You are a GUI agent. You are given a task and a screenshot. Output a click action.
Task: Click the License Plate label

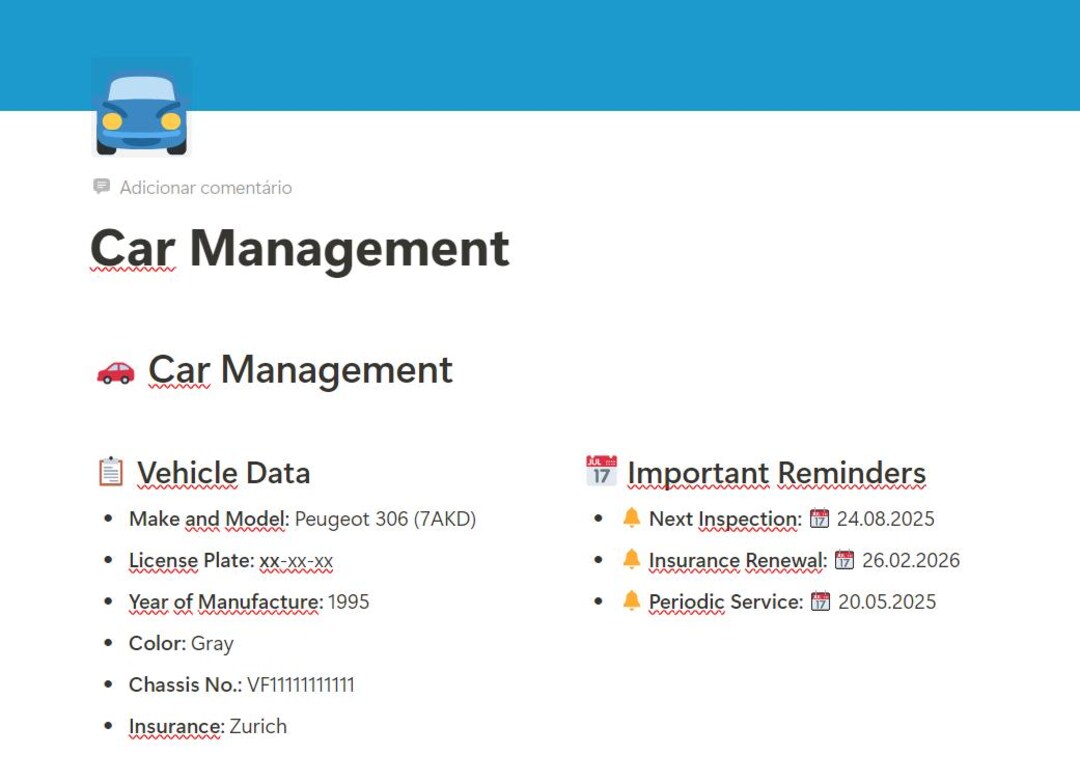[x=191, y=561]
